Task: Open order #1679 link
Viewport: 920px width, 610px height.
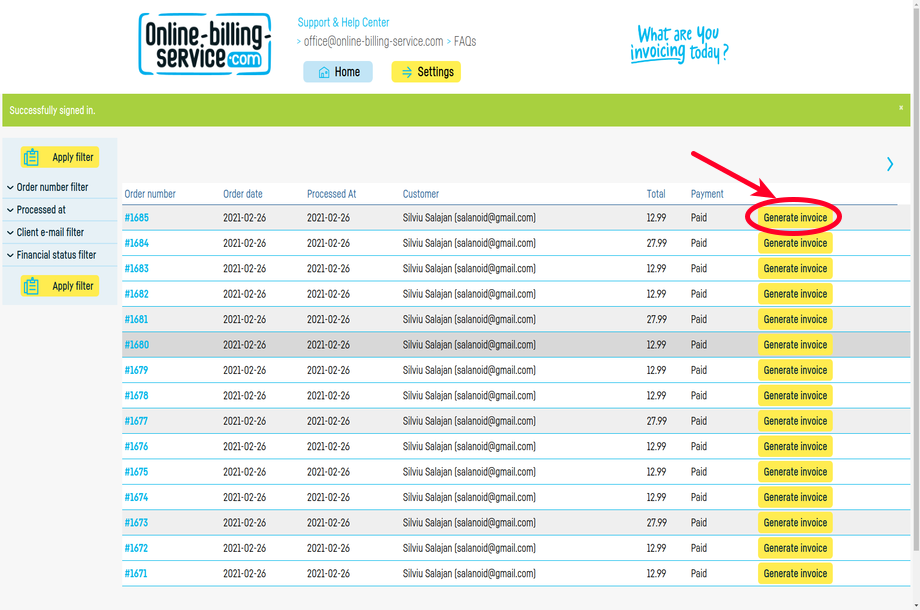Action: (x=136, y=370)
